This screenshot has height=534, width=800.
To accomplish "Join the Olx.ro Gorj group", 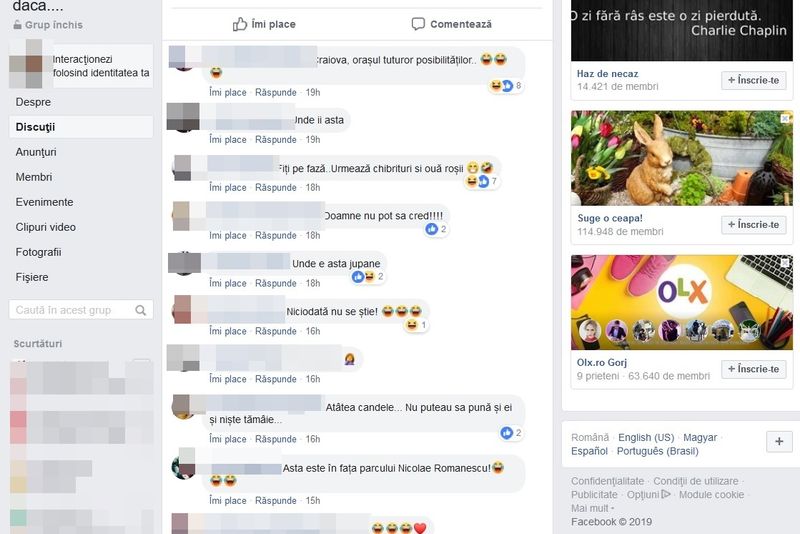I will (754, 369).
